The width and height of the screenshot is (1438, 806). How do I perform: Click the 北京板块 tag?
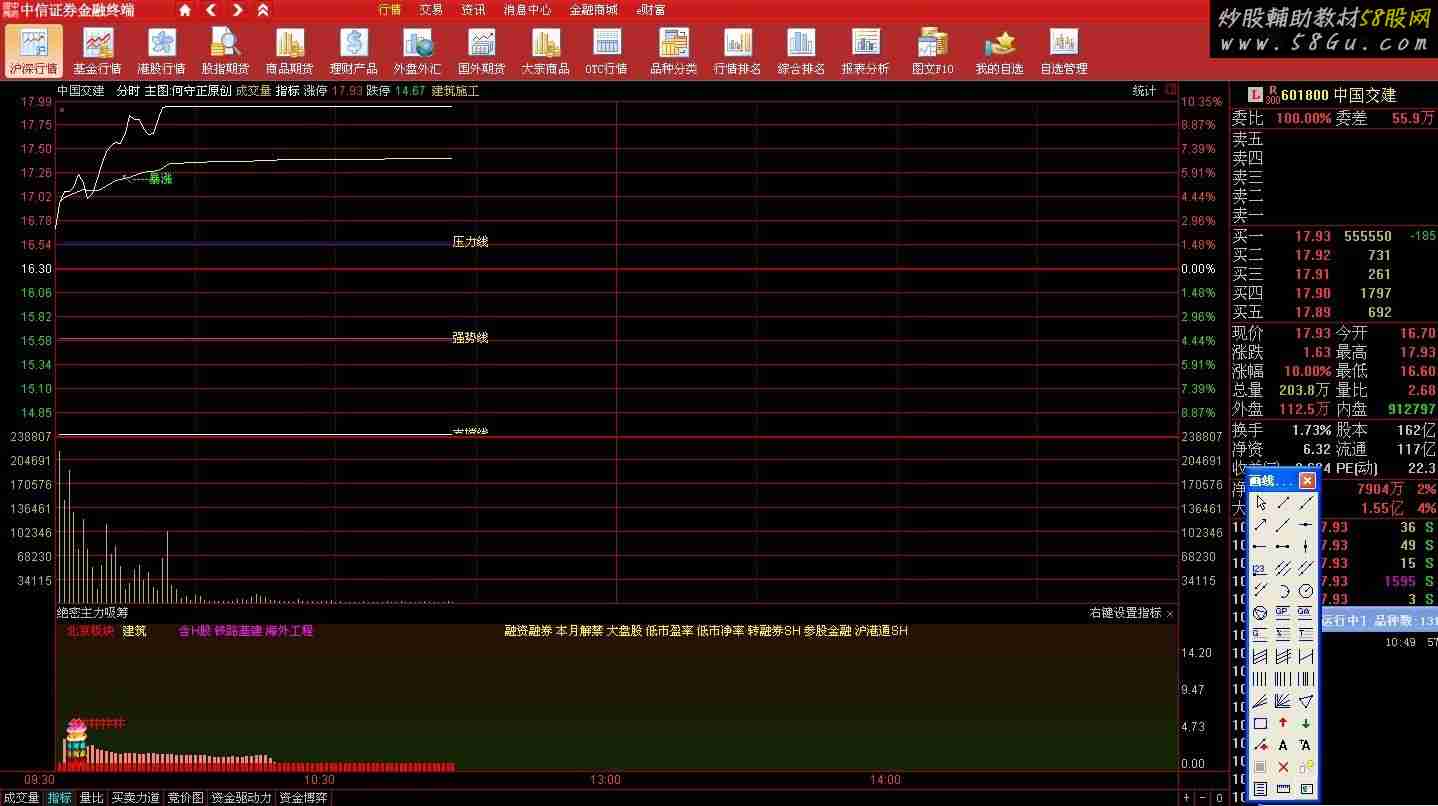[90, 631]
